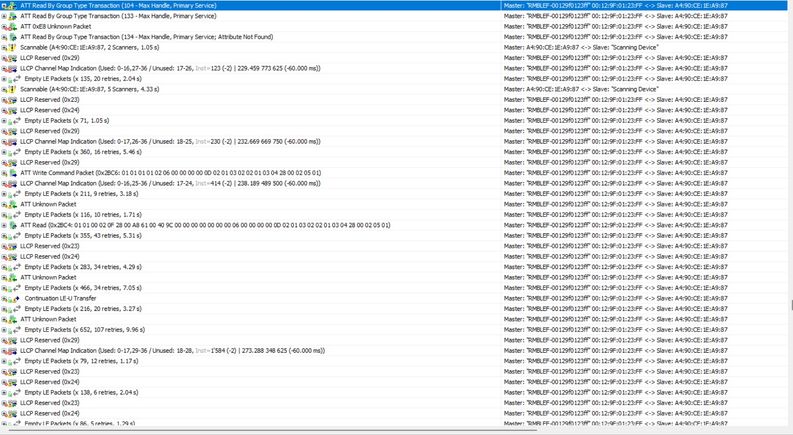Select 'Empty LE Packets (x 355, 43 retries, 5.31 s)'
793x435 pixels.
[83, 236]
